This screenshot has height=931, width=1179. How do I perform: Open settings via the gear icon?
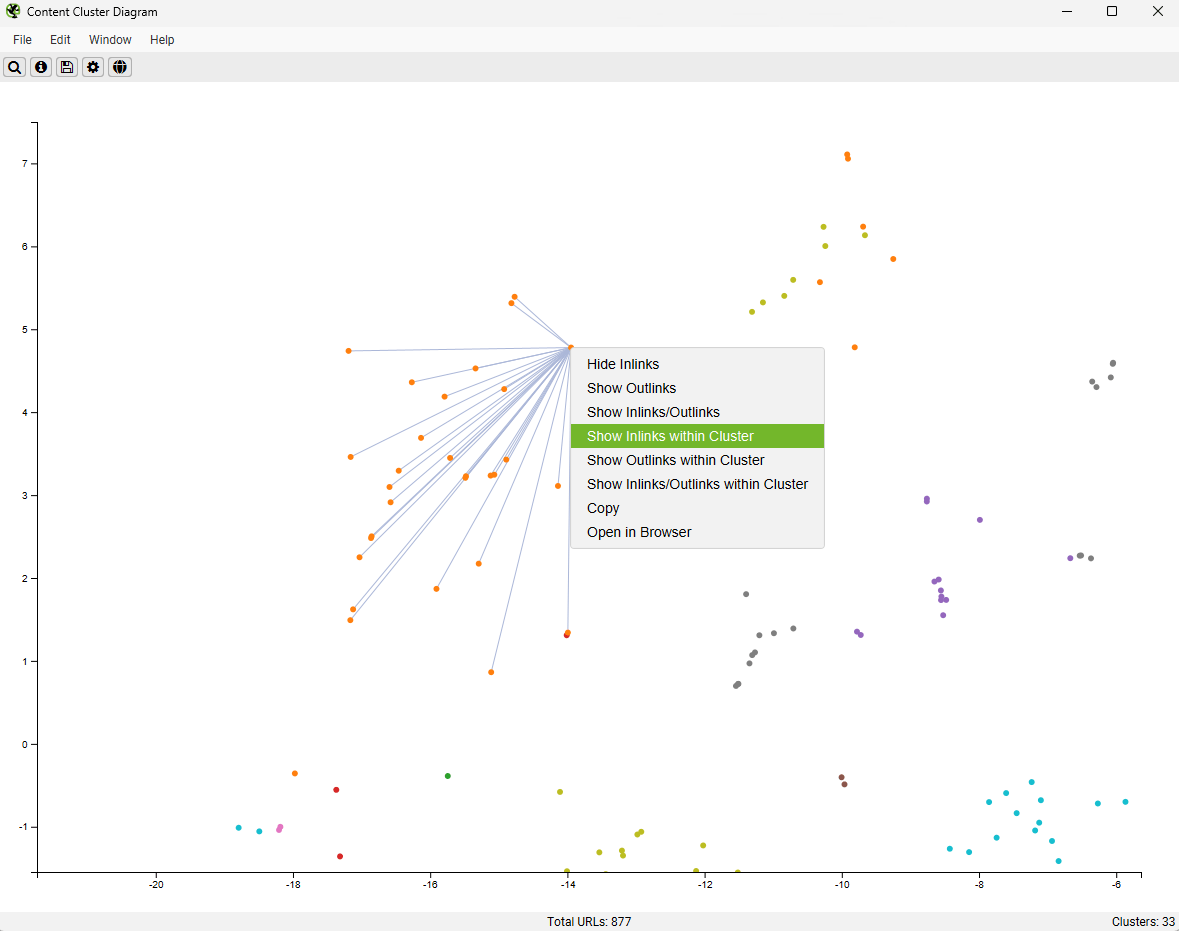pyautogui.click(x=93, y=67)
